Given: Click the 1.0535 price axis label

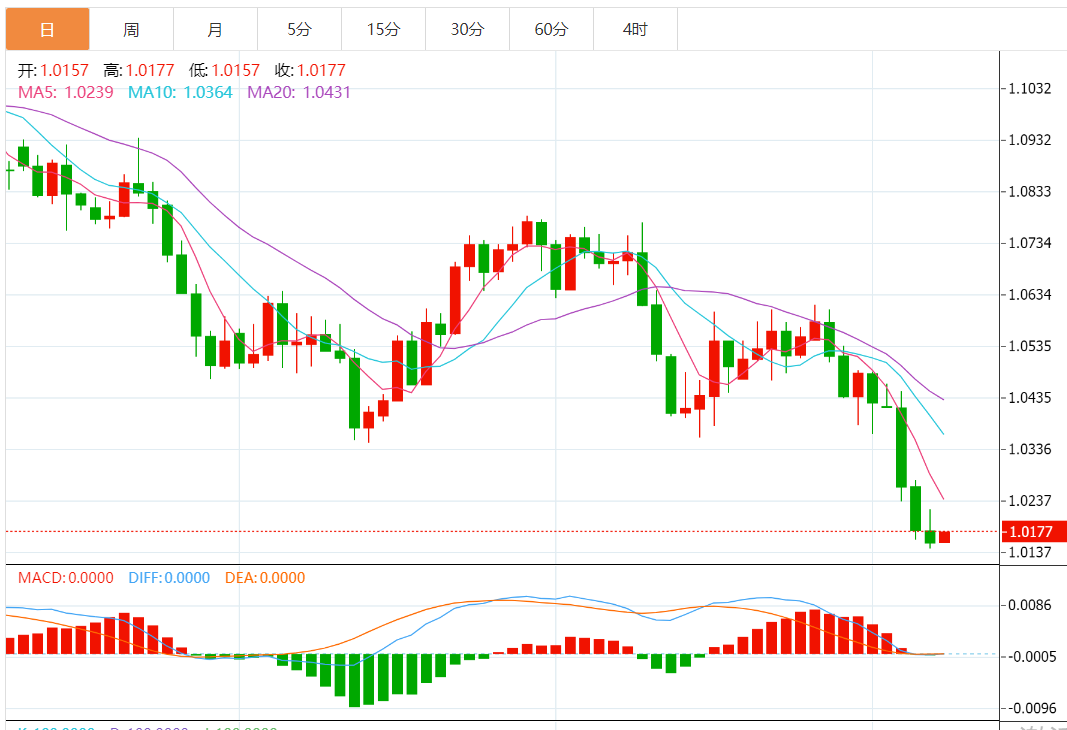Looking at the screenshot, I should pos(1030,347).
